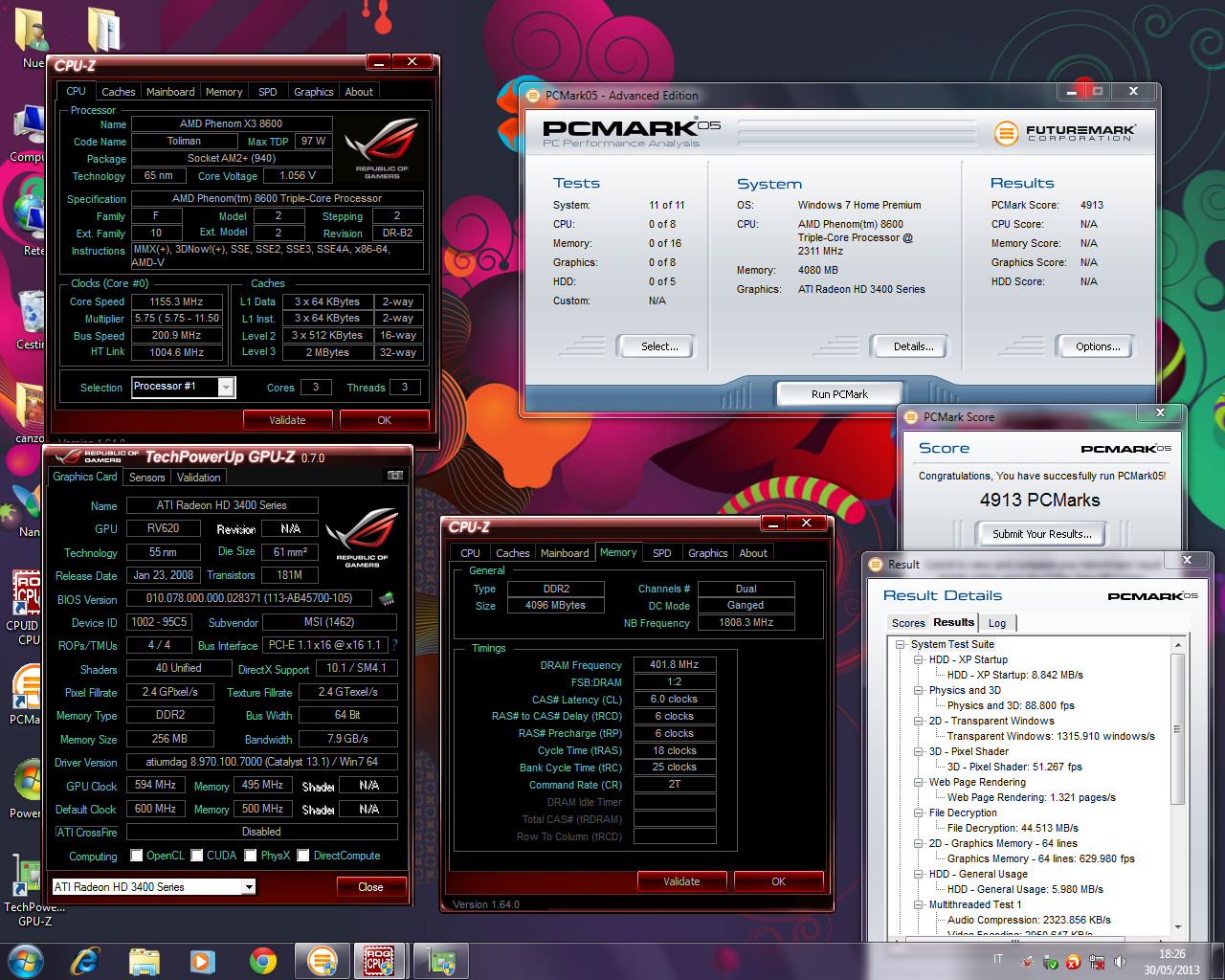Collapse the 2D - Transparent Windows node
Screen dimensions: 1225x980
point(919,722)
